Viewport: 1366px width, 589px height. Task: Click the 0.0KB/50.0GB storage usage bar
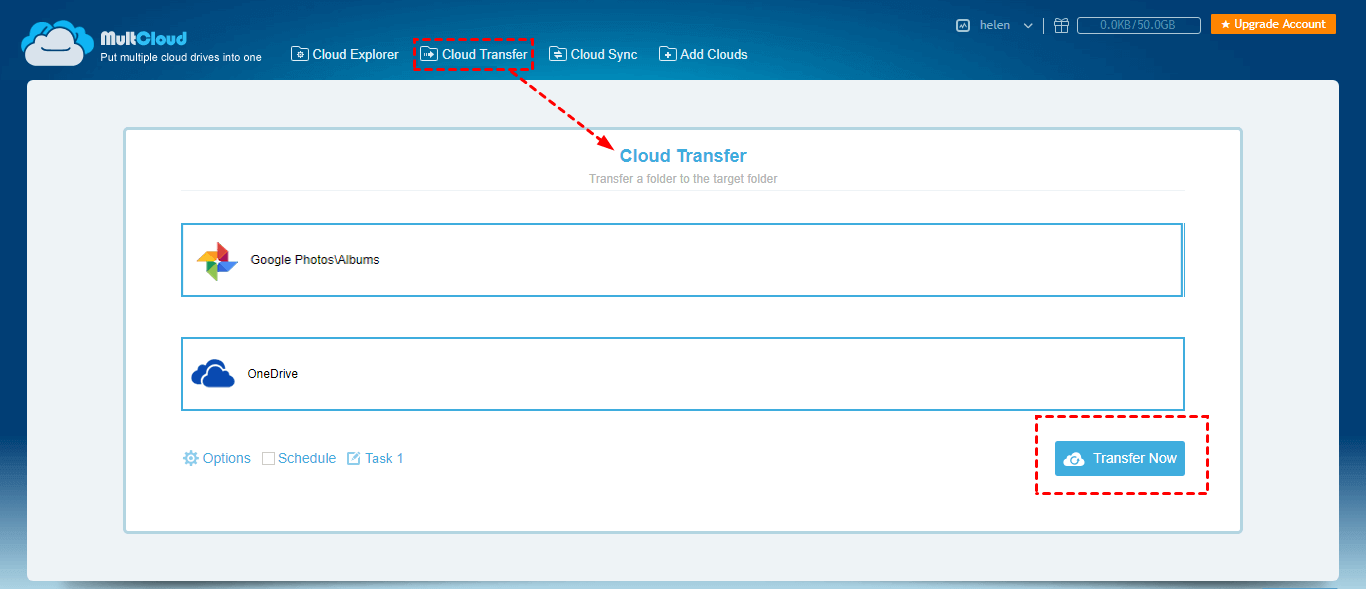pyautogui.click(x=1138, y=25)
